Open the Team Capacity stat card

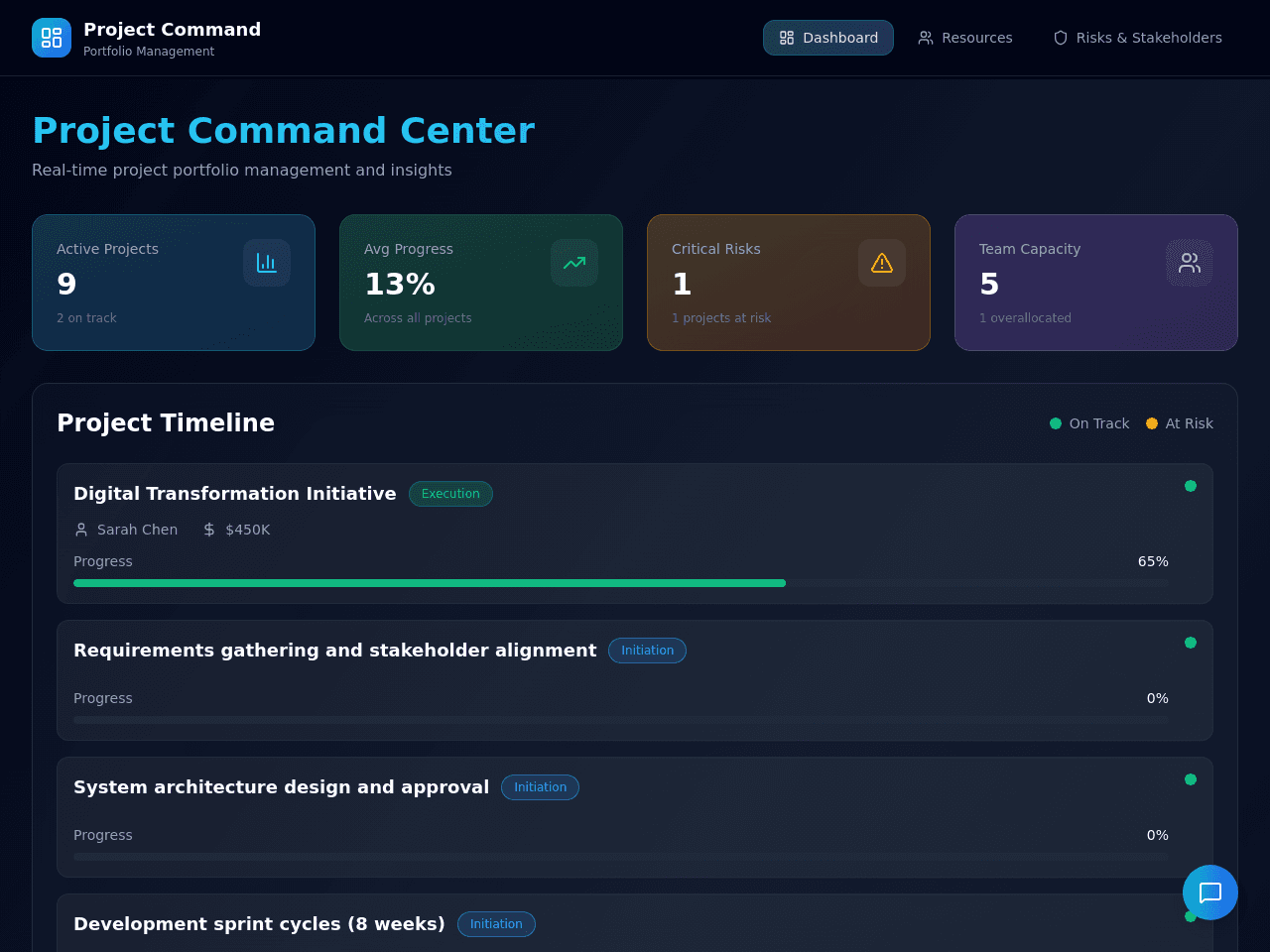(x=1096, y=283)
